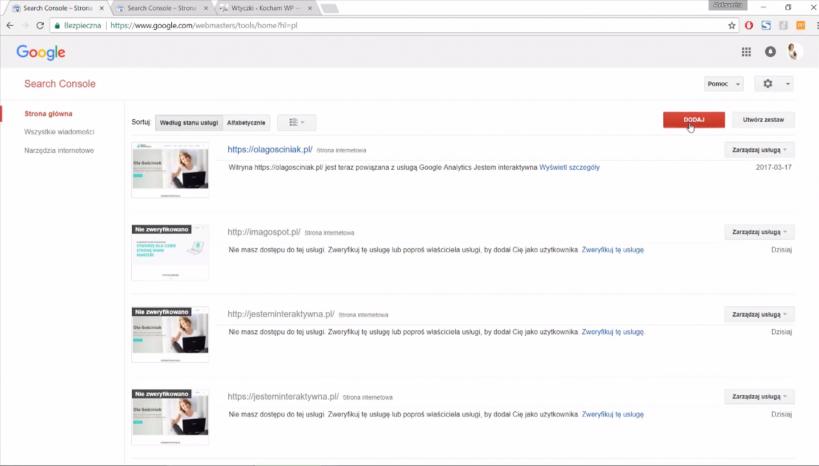Open Zarządzaj usługą for http://jesteminteraktywna.pl
The width and height of the screenshot is (819, 466).
(x=759, y=314)
